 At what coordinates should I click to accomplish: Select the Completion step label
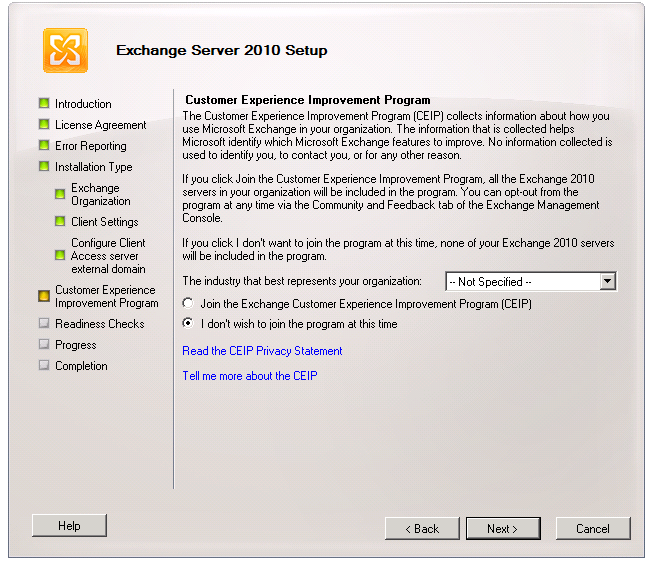[81, 366]
